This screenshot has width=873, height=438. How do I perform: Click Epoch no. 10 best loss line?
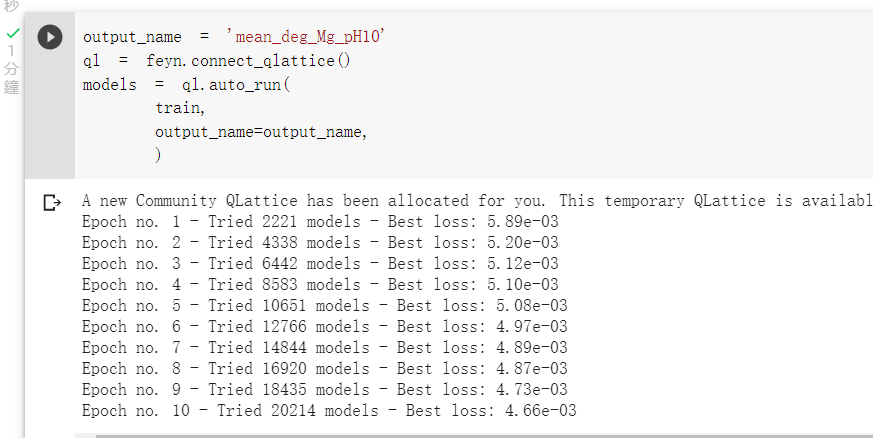pos(329,411)
